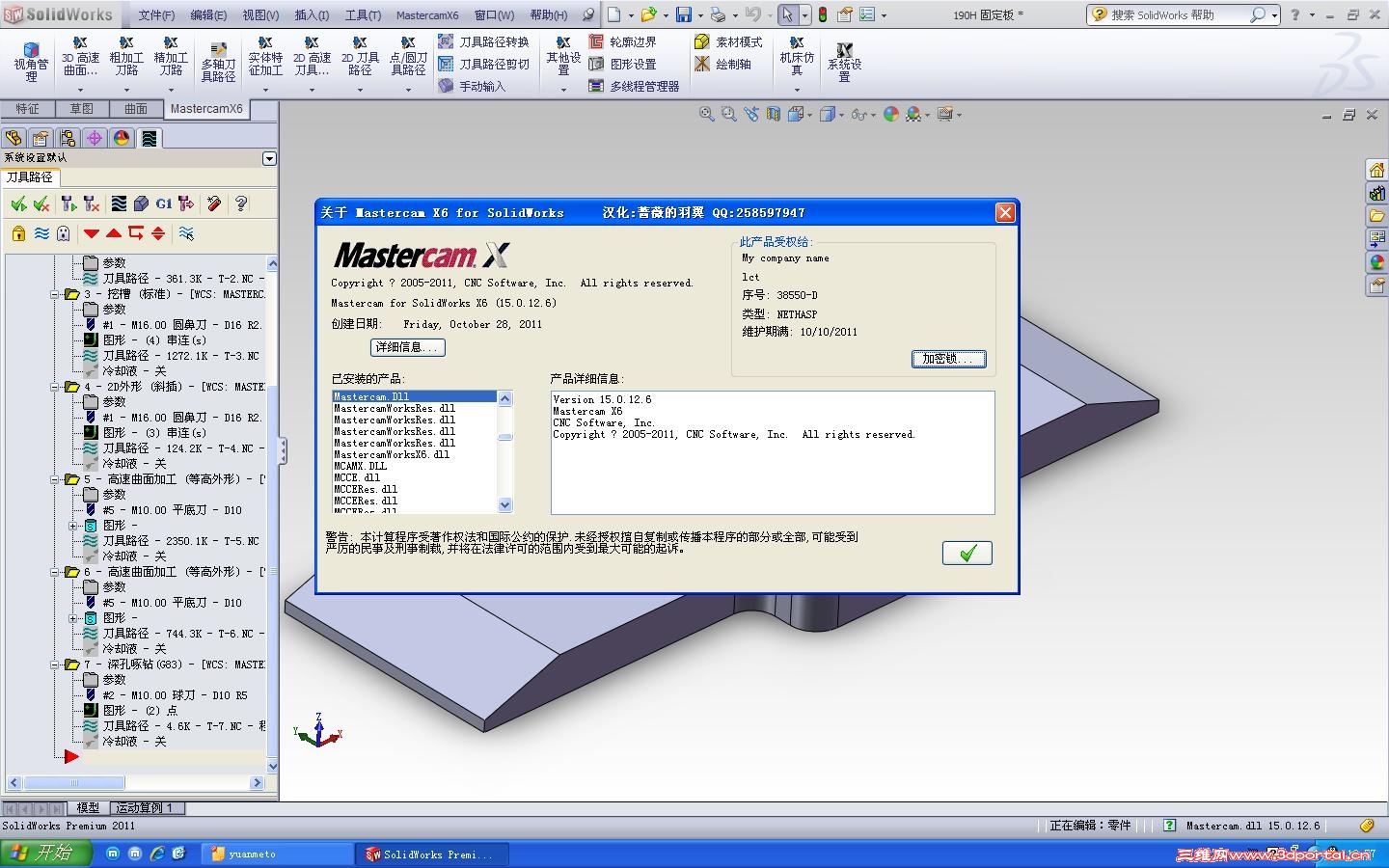Open the 系统设置 system settings
The image size is (1389, 868).
coord(844,61)
